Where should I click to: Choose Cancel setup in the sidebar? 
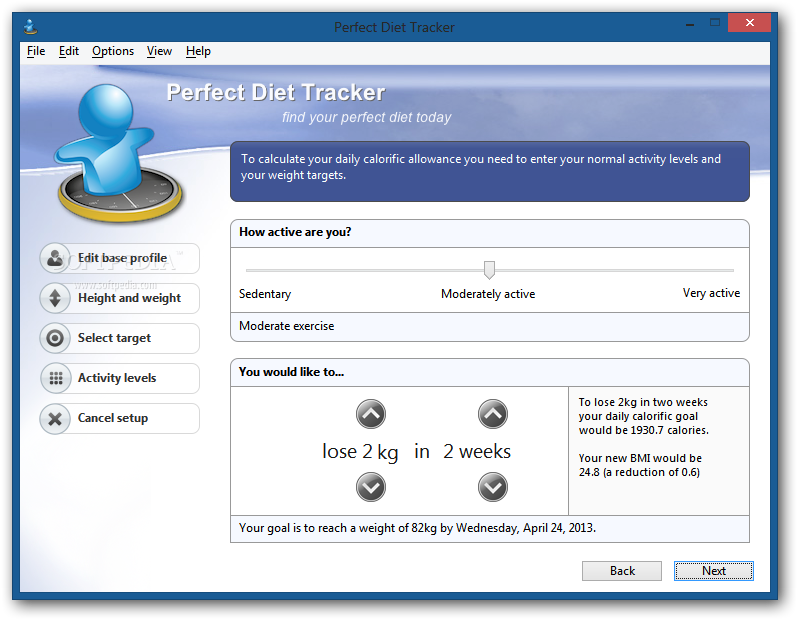pyautogui.click(x=120, y=418)
